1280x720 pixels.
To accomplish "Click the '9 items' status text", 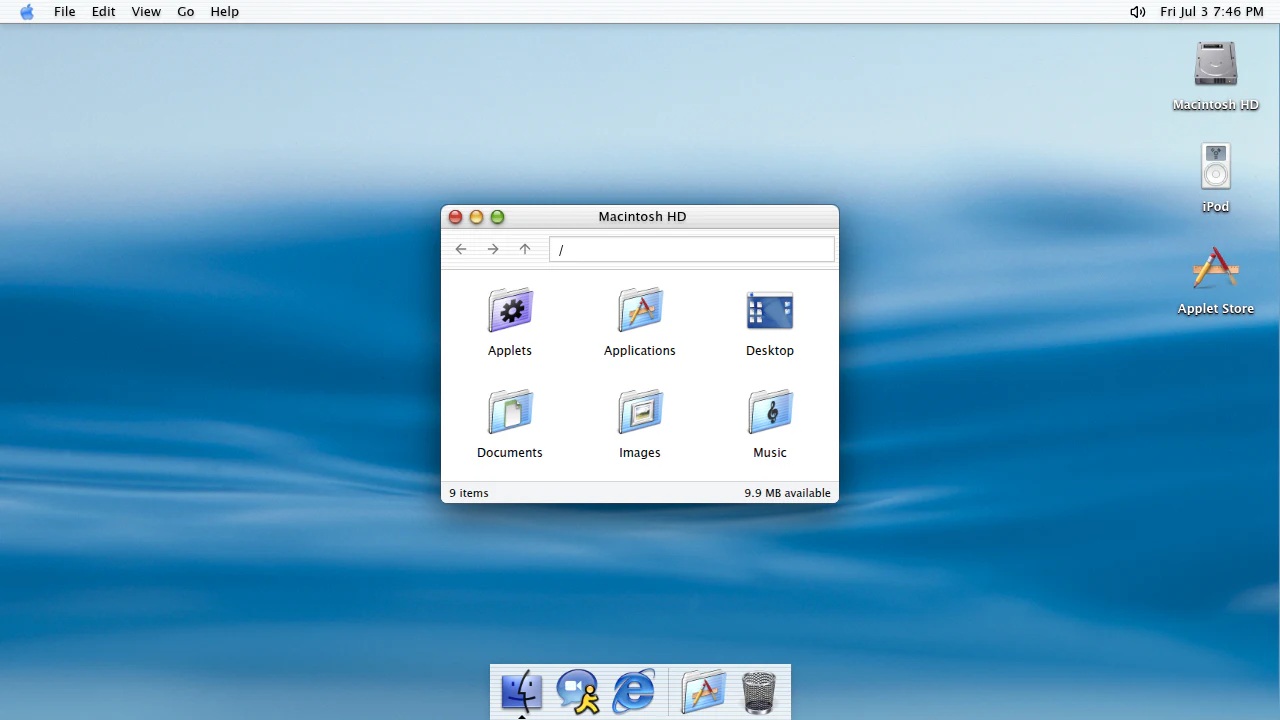I will [x=469, y=493].
